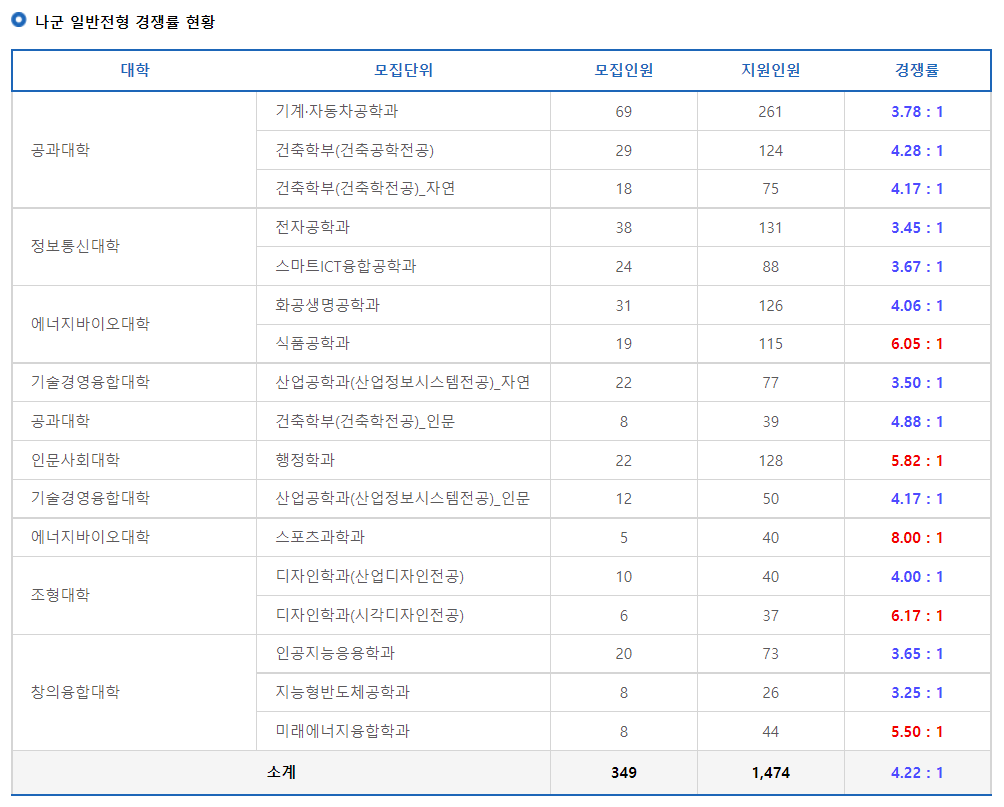Screen dimensions: 1004x807
Task: Click the ratio 3.45 : 1
Action: point(917,227)
